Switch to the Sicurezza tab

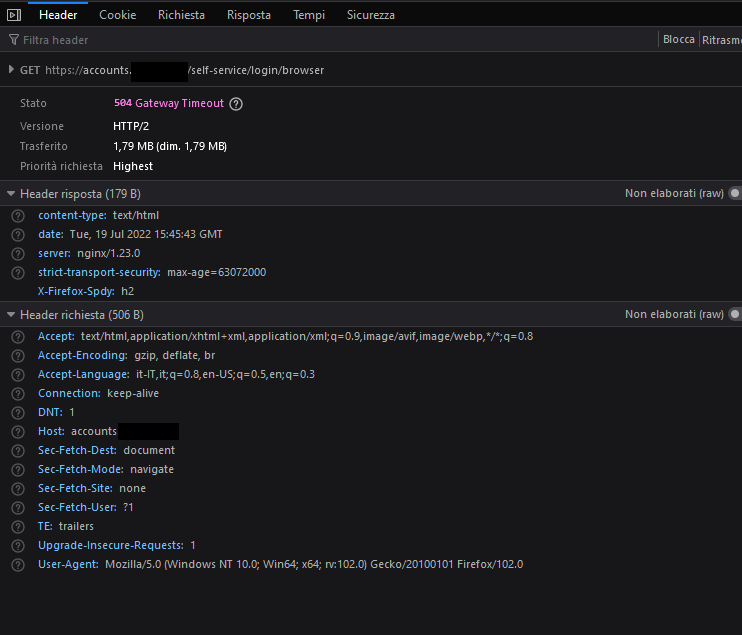click(x=371, y=15)
